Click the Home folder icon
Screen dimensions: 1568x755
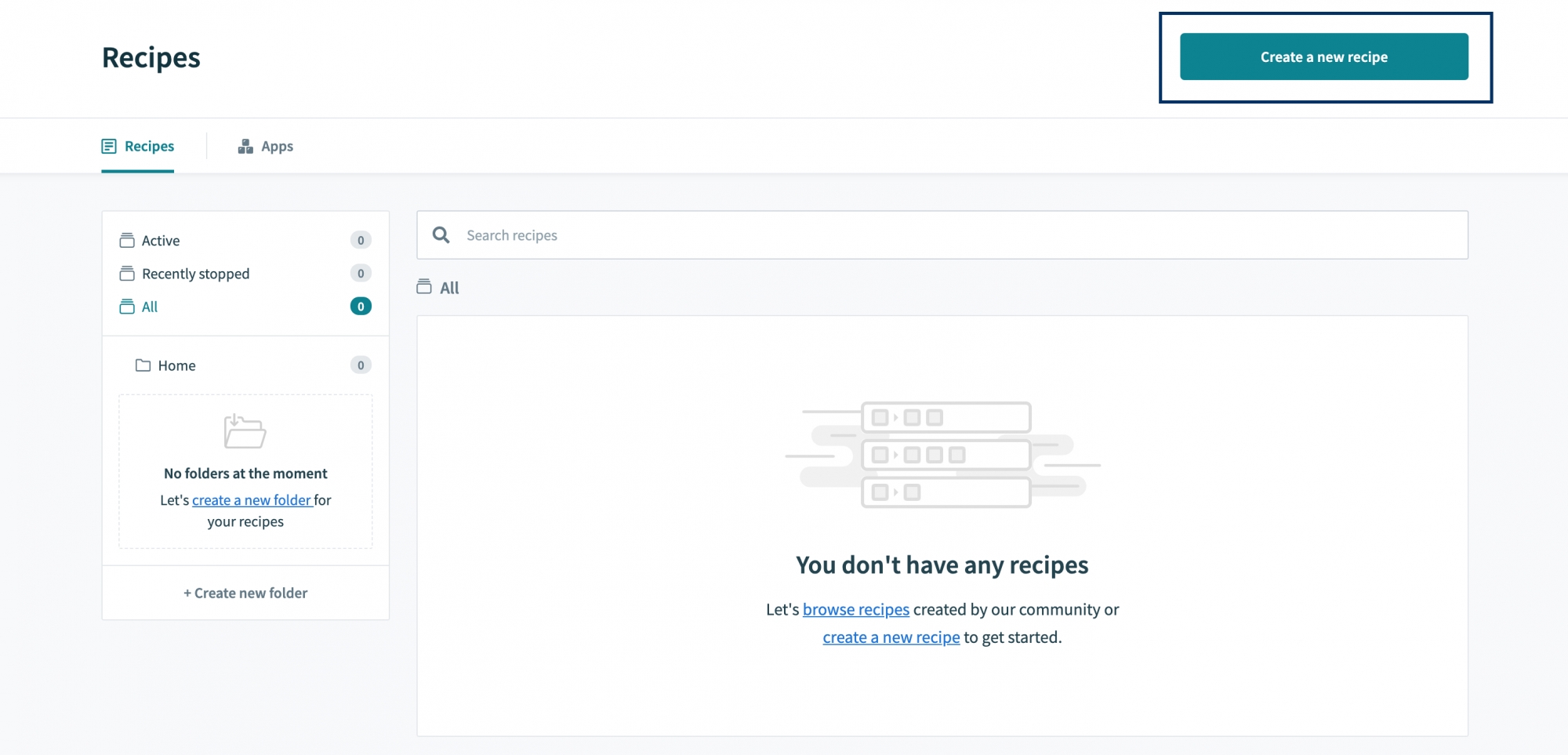[143, 365]
